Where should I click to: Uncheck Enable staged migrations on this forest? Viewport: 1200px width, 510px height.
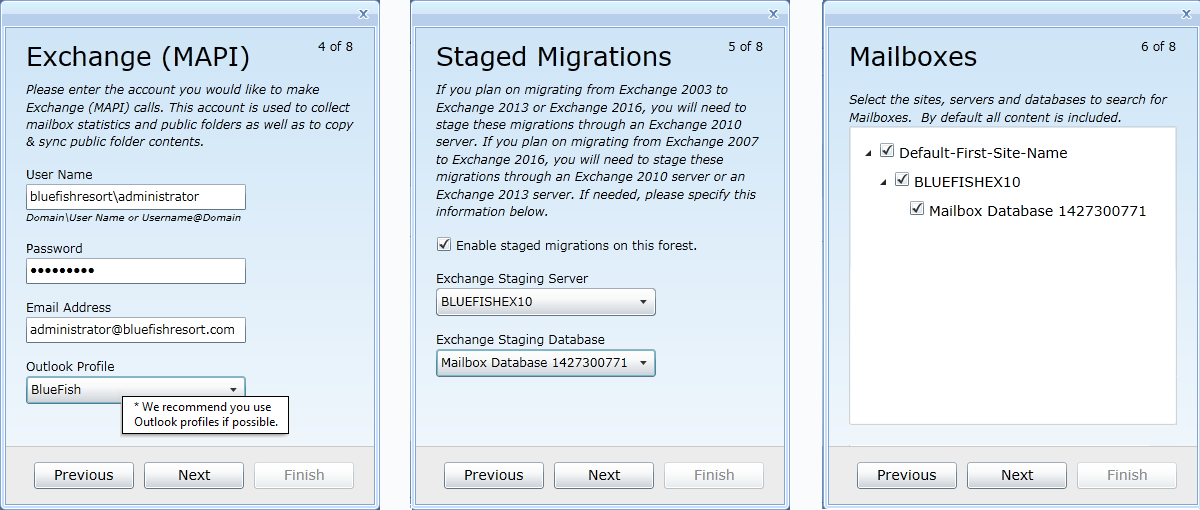click(x=444, y=245)
